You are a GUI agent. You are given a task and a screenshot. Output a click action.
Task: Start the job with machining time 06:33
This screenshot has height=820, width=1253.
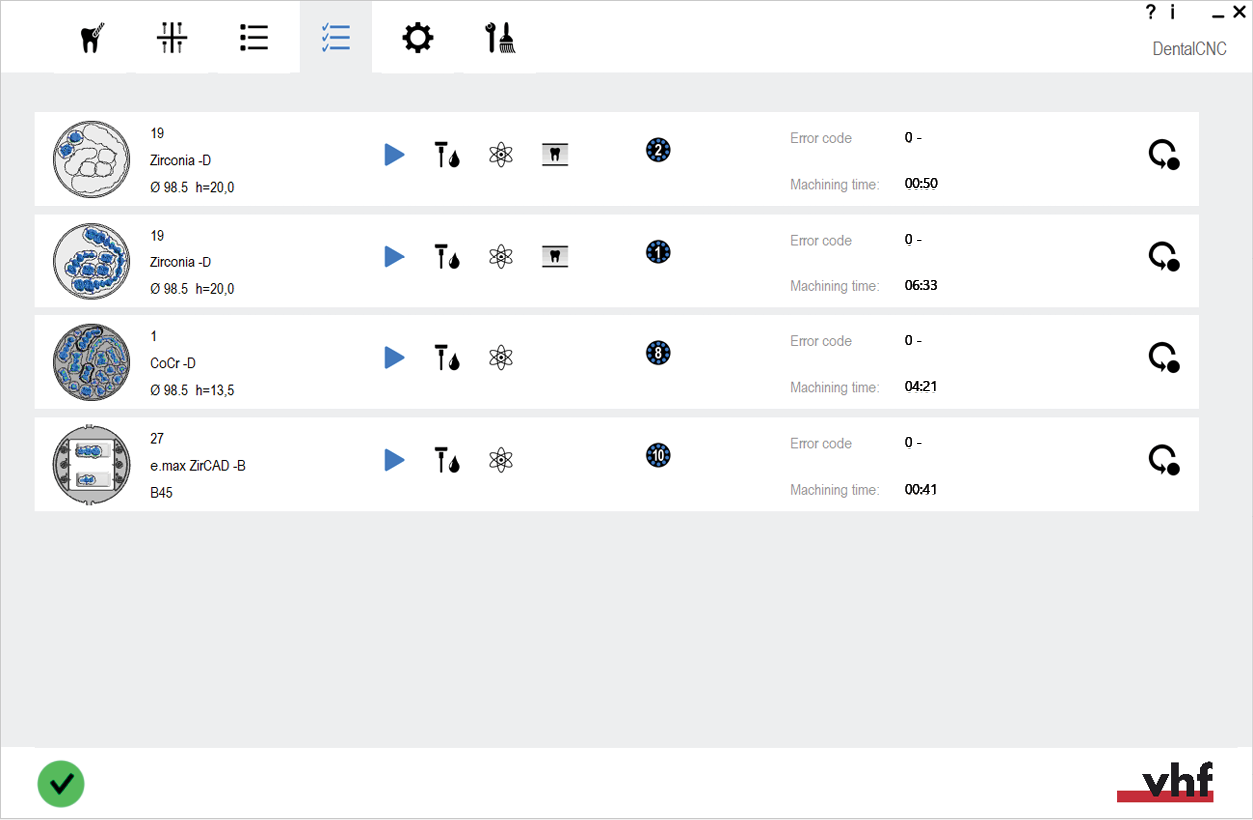[x=395, y=256]
